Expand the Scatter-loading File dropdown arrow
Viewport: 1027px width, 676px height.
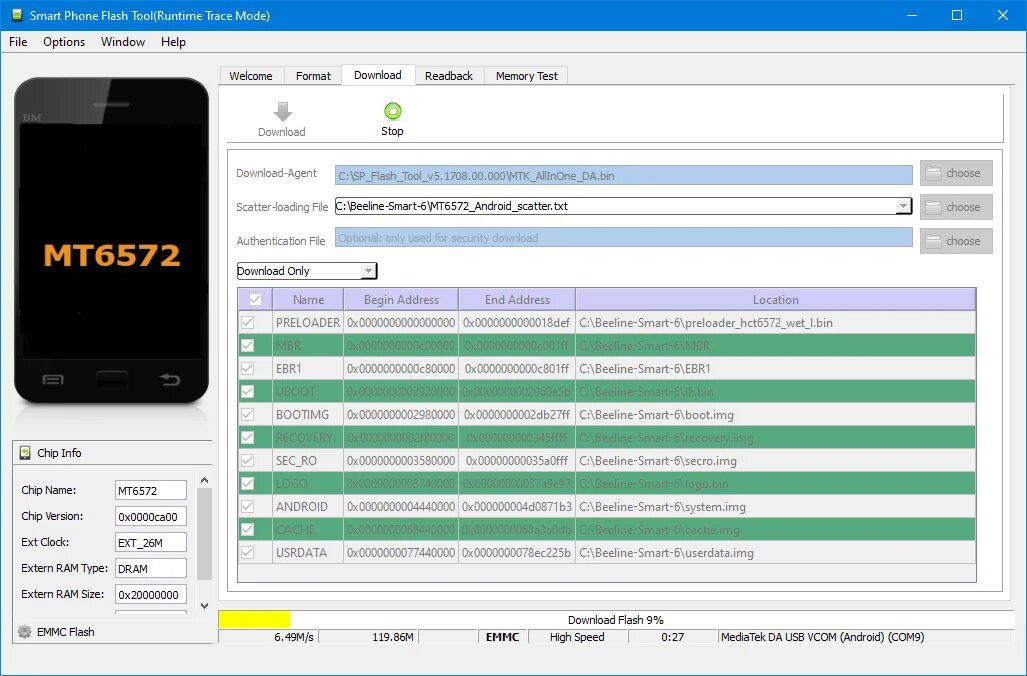pos(903,206)
